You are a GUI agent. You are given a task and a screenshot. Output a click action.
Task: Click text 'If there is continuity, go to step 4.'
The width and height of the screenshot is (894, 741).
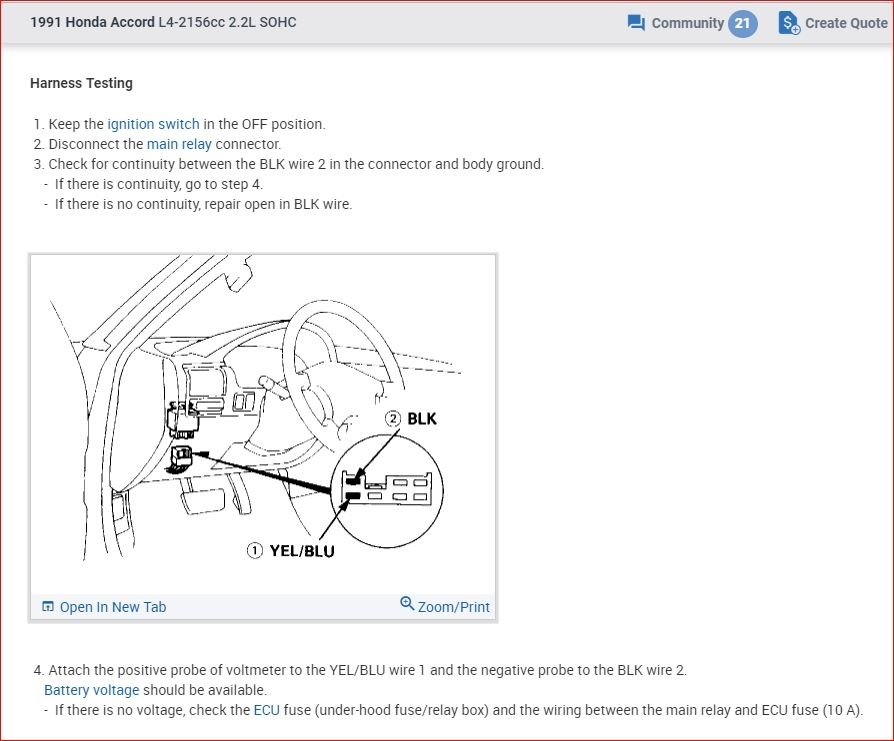coord(159,184)
